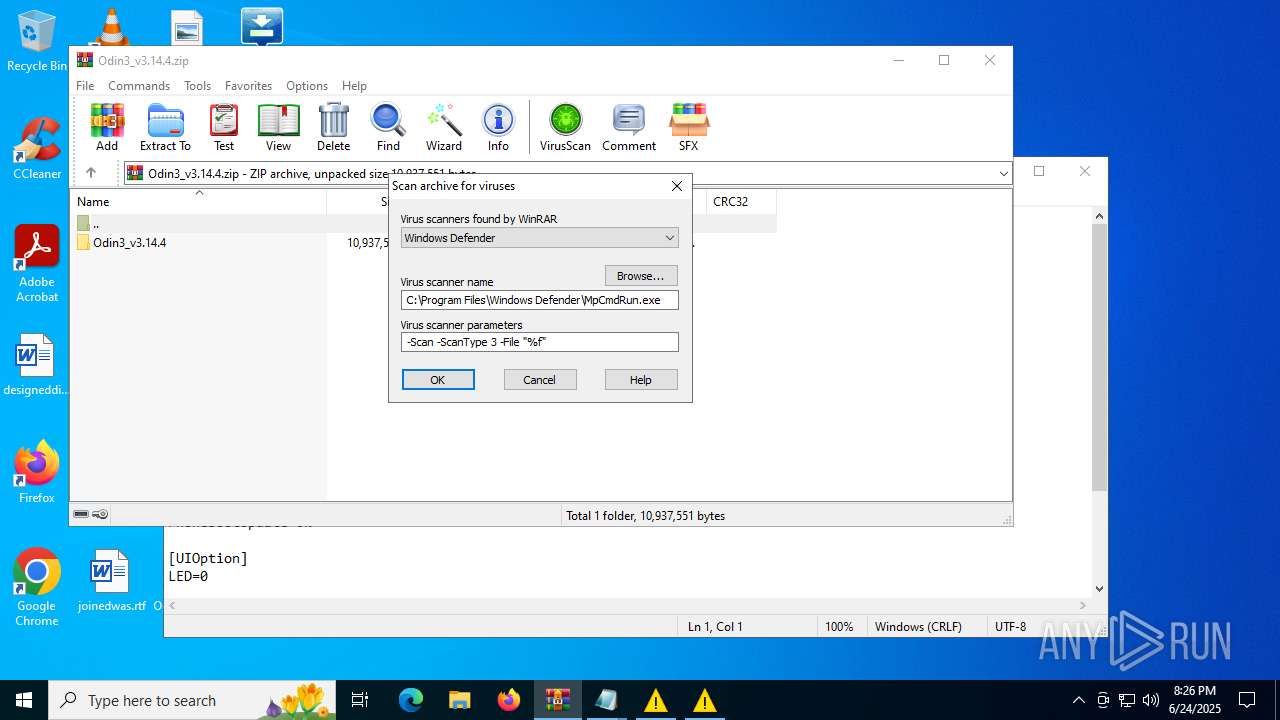
Task: Open Microsoft Edge from taskbar
Action: [x=411, y=700]
